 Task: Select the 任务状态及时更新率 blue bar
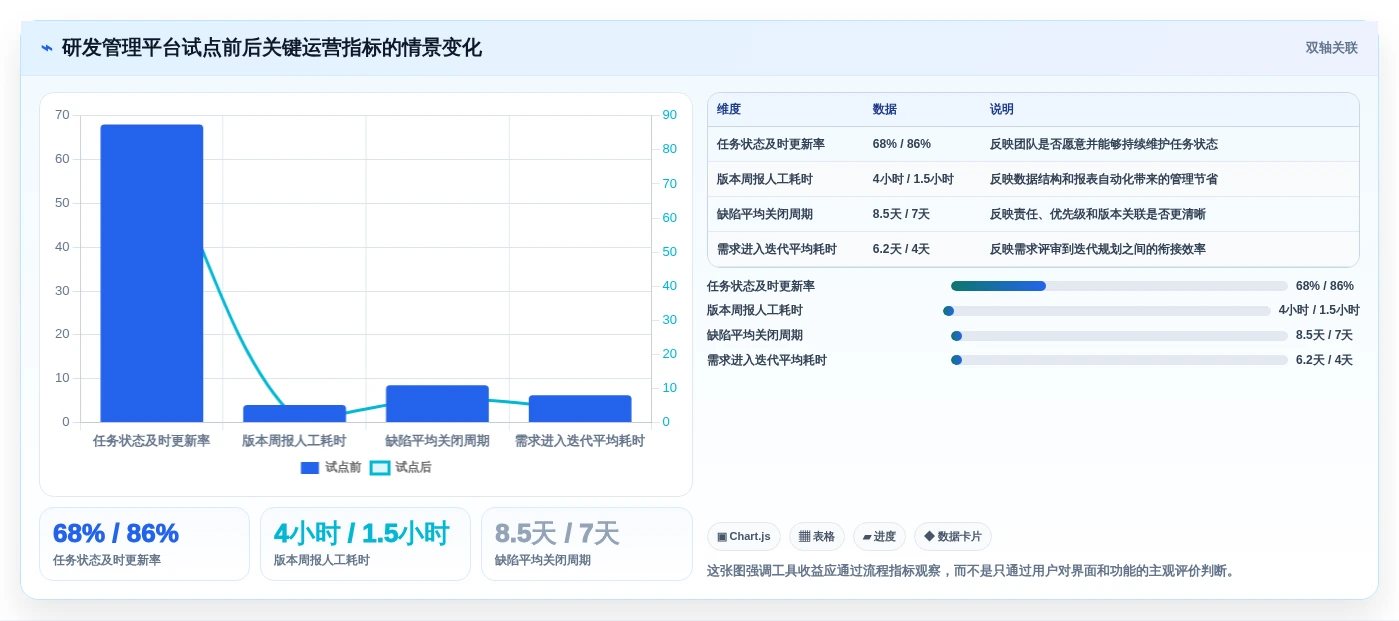(152, 273)
